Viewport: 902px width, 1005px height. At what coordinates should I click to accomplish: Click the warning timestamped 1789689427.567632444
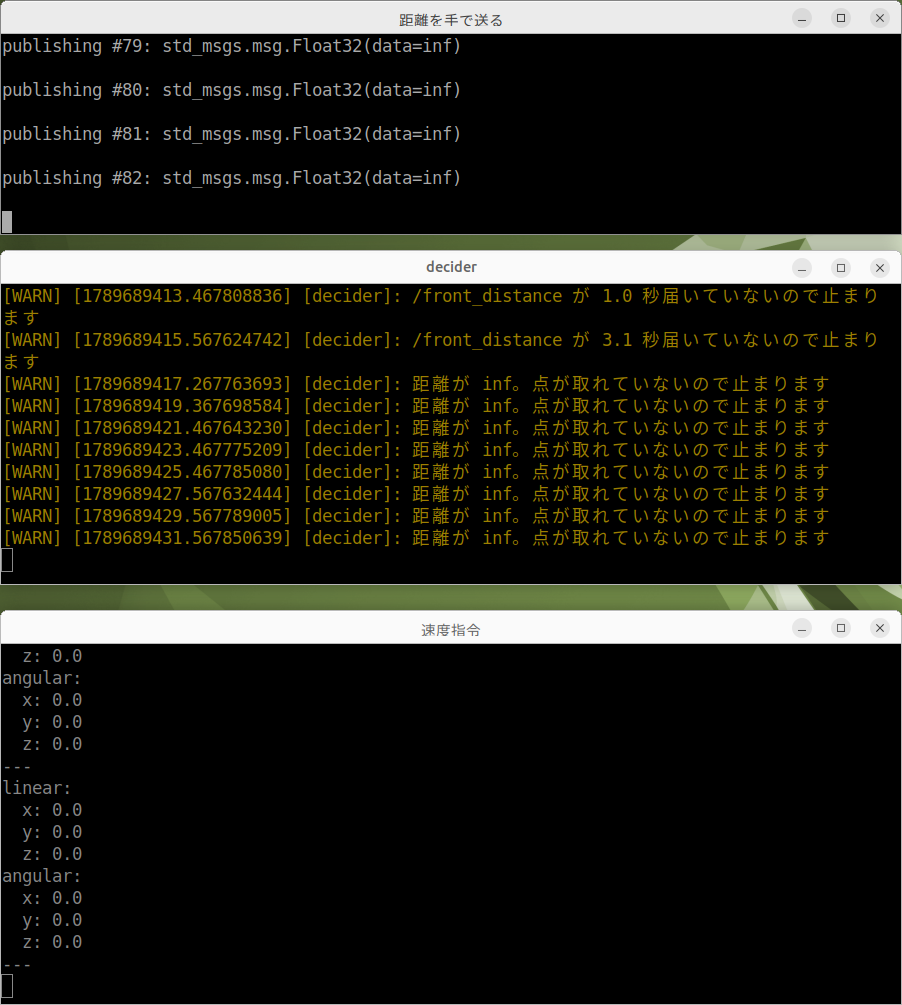(x=417, y=494)
